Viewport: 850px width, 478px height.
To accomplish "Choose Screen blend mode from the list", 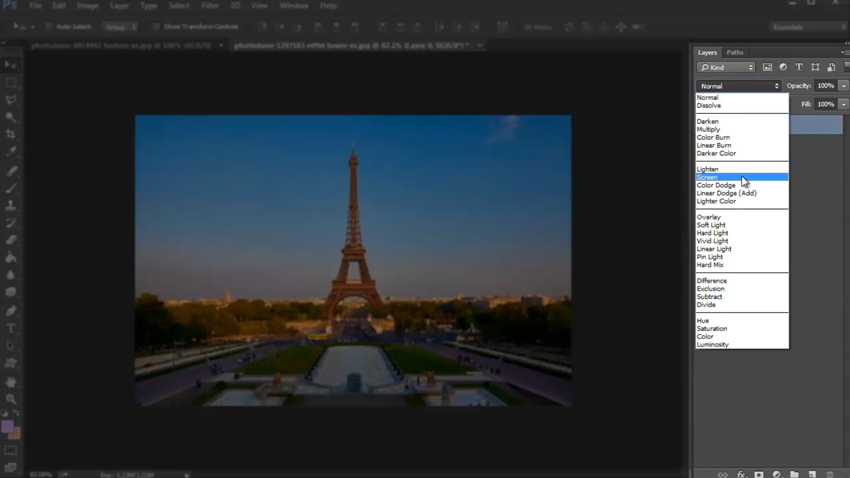I will point(708,177).
